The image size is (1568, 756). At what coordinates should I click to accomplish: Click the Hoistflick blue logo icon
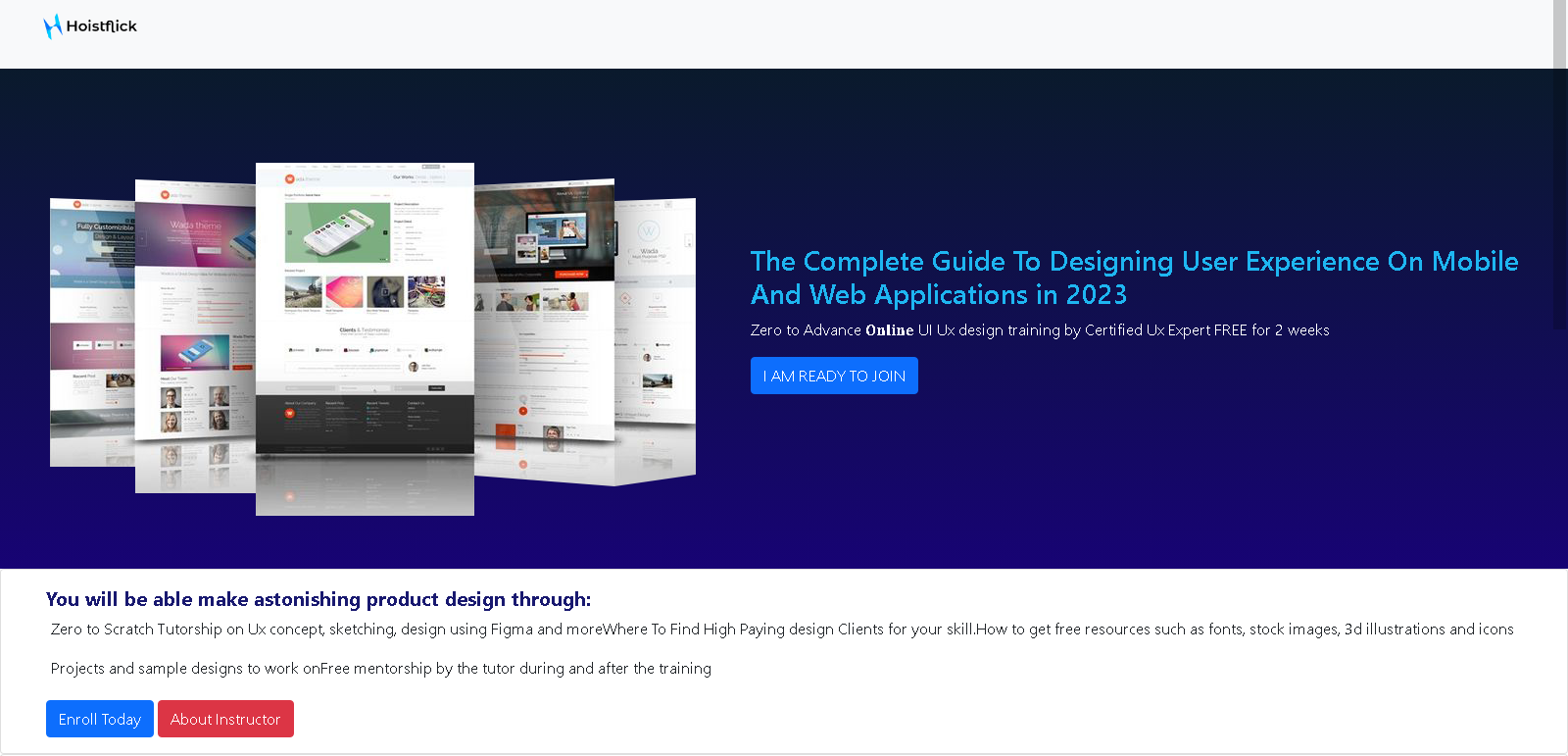click(x=52, y=26)
